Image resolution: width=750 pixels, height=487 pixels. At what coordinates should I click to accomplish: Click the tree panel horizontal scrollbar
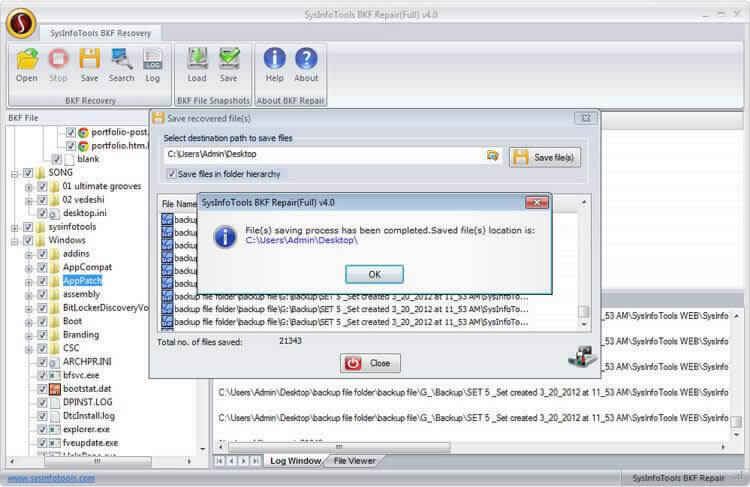(98, 461)
